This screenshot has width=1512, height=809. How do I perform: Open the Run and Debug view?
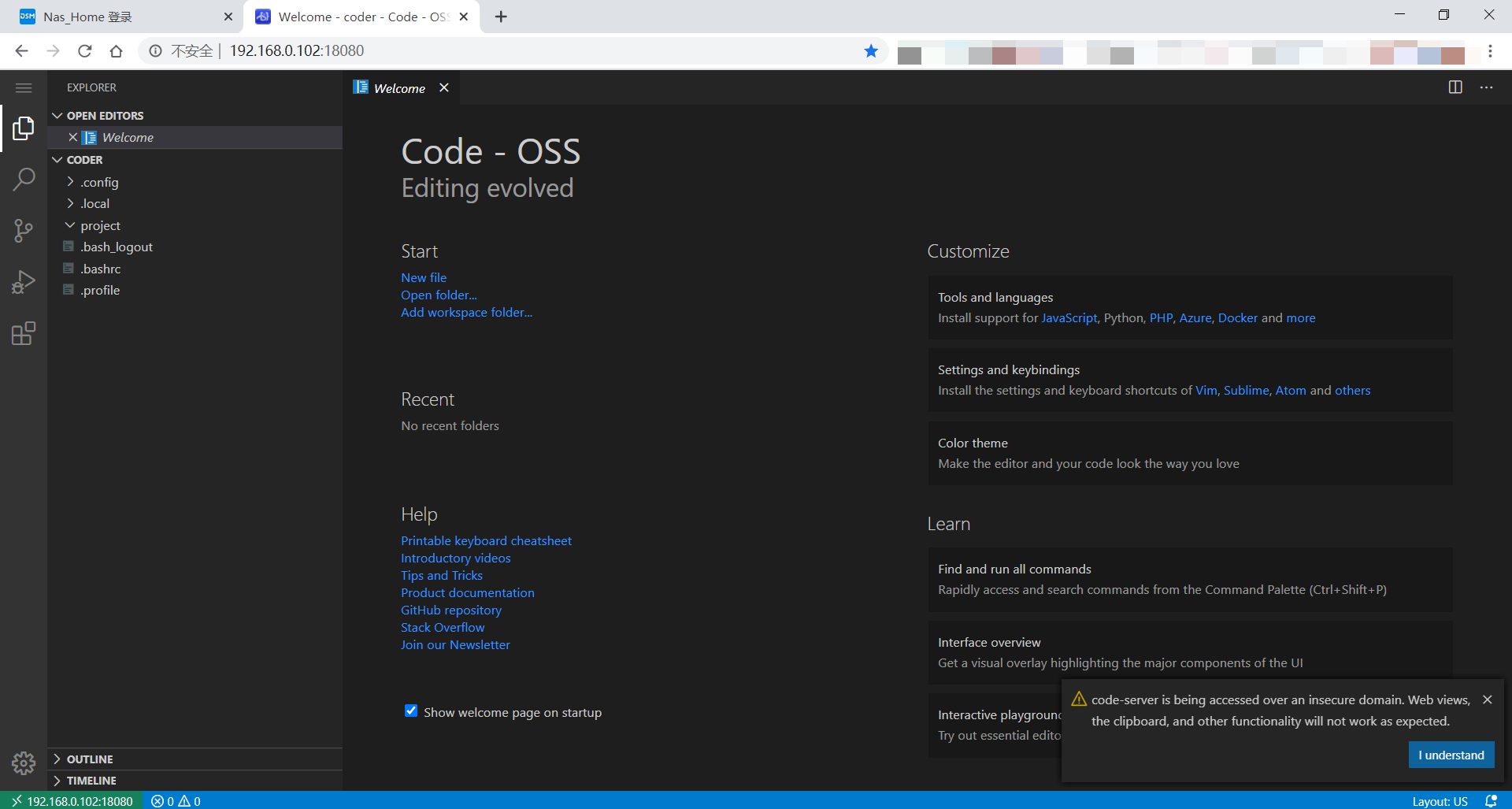click(24, 282)
